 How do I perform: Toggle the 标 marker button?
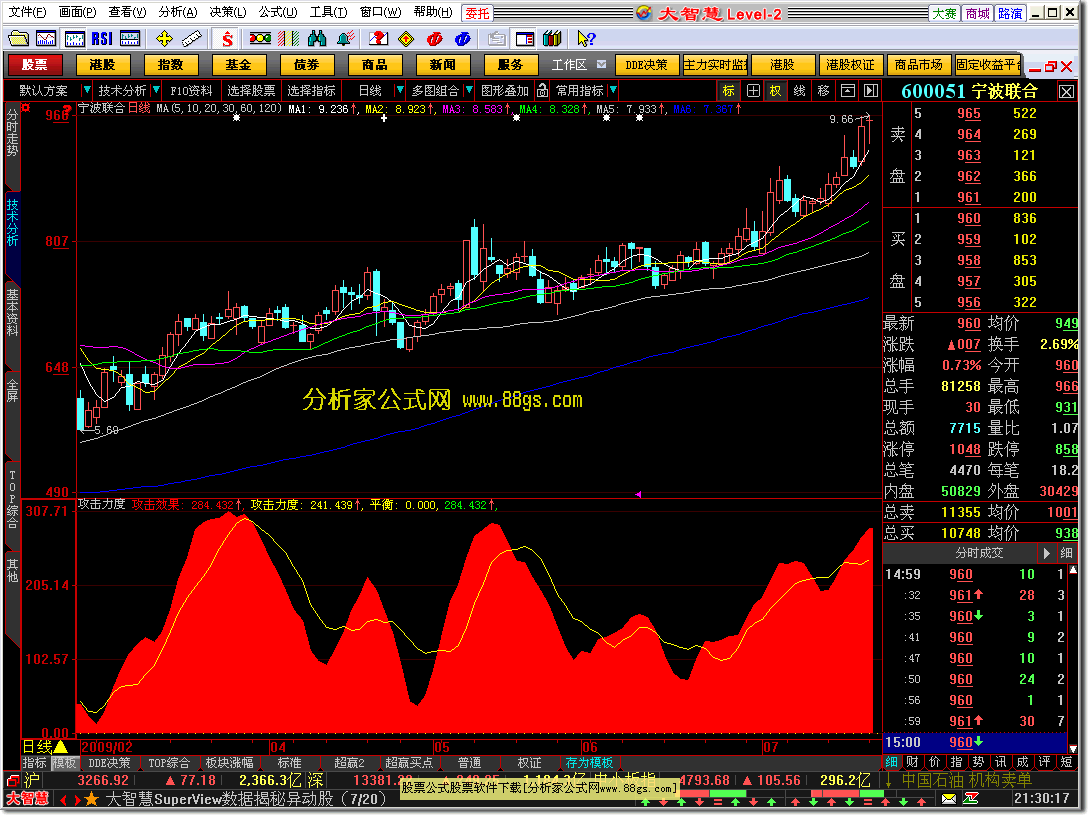click(728, 90)
